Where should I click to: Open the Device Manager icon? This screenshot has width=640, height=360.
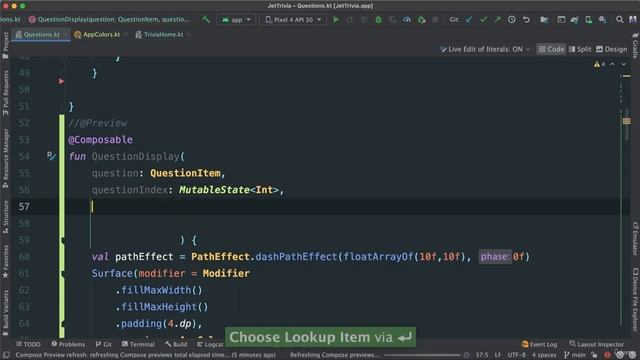[589, 20]
